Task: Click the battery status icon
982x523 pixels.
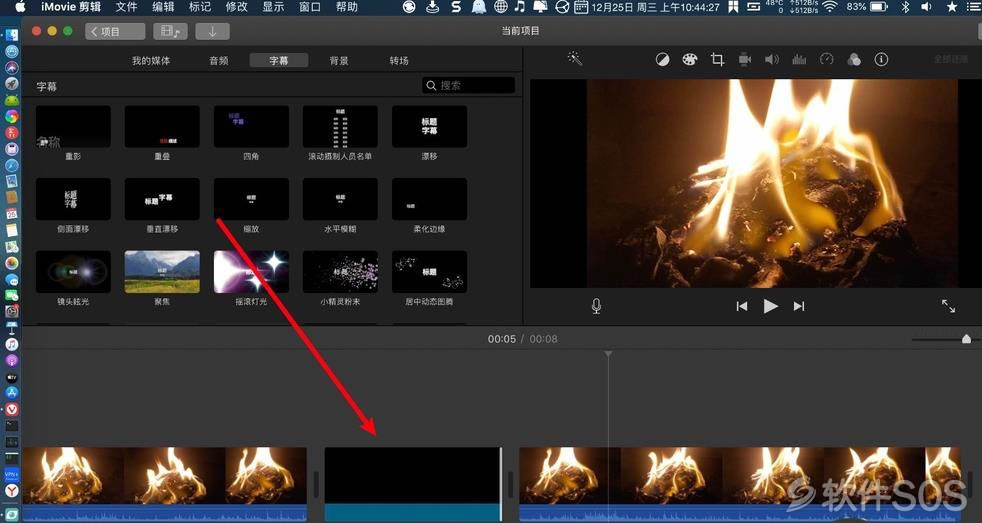Action: (x=879, y=7)
